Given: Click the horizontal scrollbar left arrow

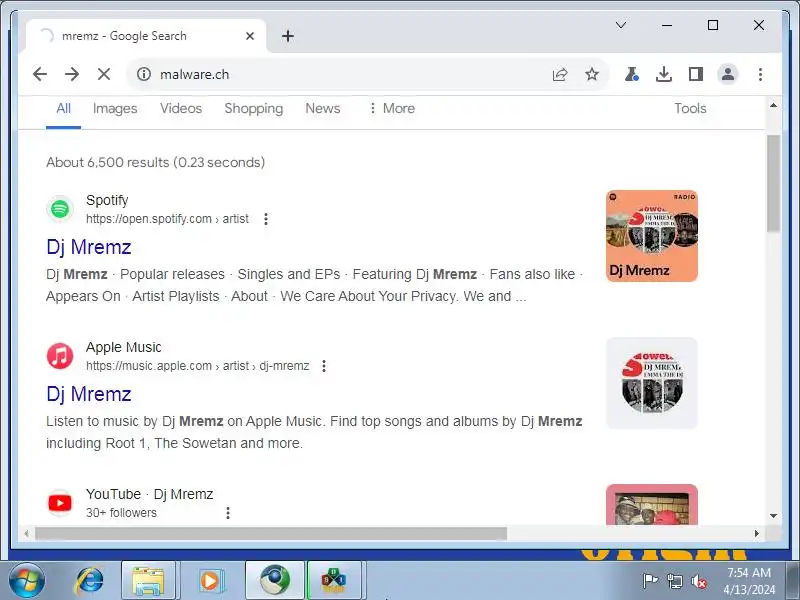Looking at the screenshot, I should (27, 534).
